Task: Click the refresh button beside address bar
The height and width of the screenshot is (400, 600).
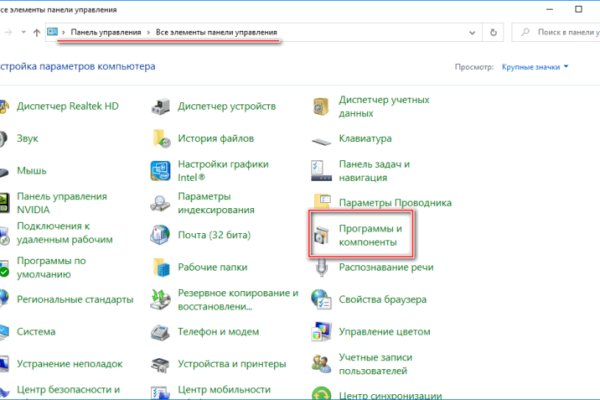Action: (x=493, y=32)
